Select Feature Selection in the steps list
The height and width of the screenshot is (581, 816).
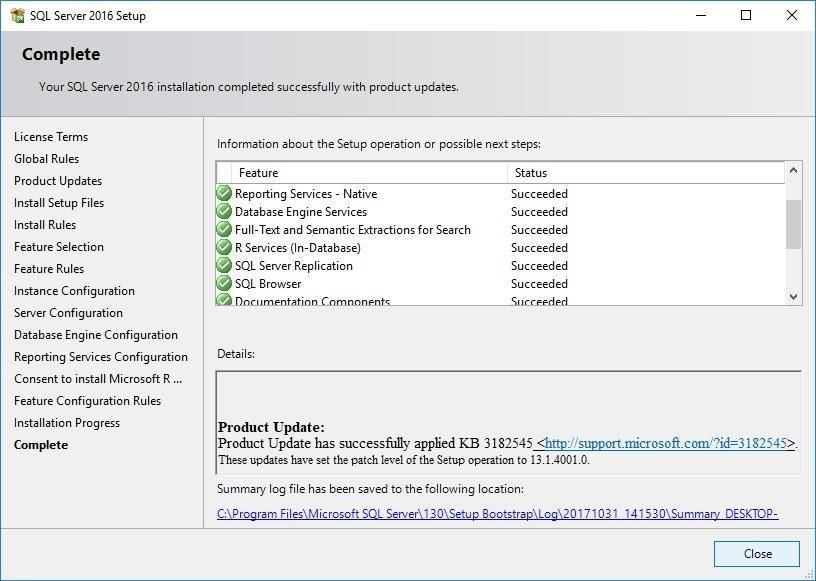pyautogui.click(x=59, y=247)
